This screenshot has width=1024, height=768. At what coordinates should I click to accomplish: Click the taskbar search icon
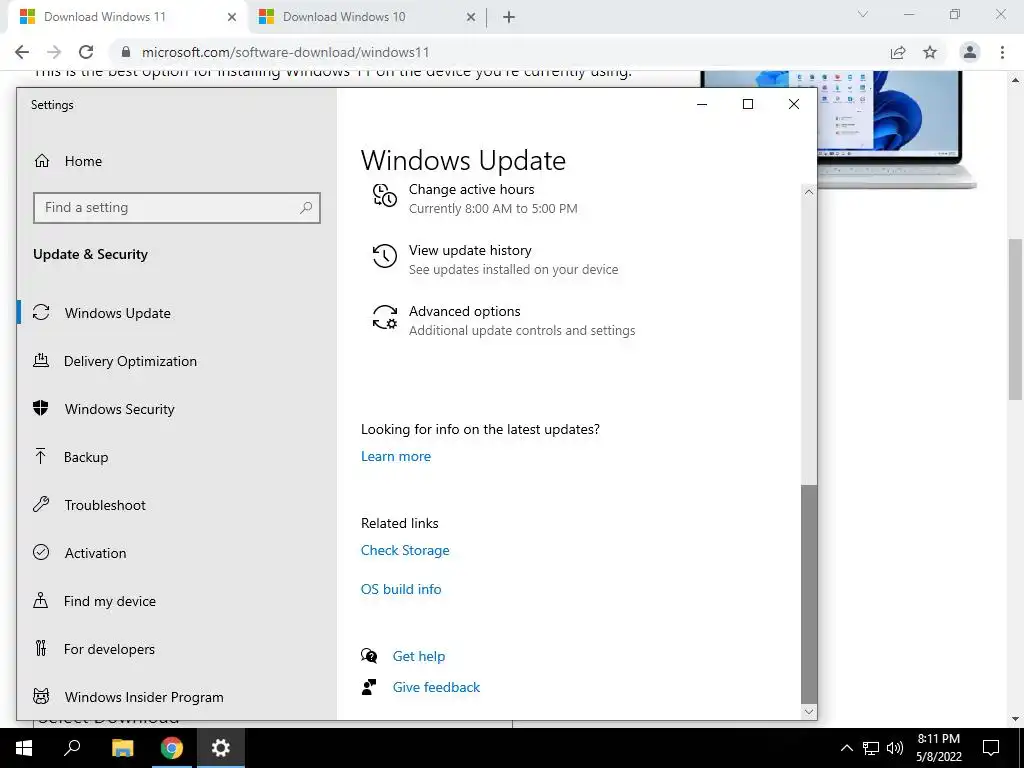pyautogui.click(x=72, y=748)
